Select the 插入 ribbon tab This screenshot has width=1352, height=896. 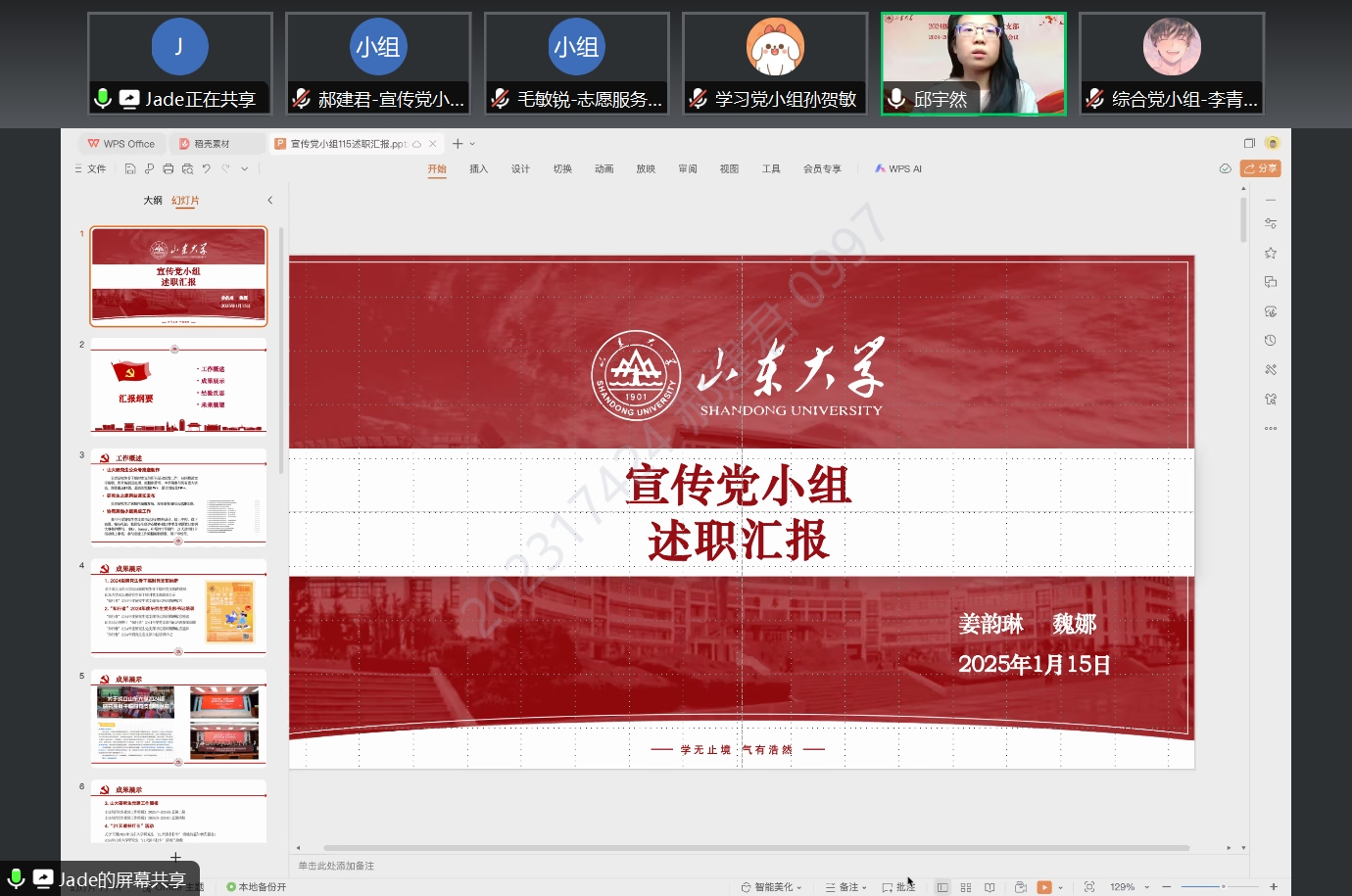[478, 168]
